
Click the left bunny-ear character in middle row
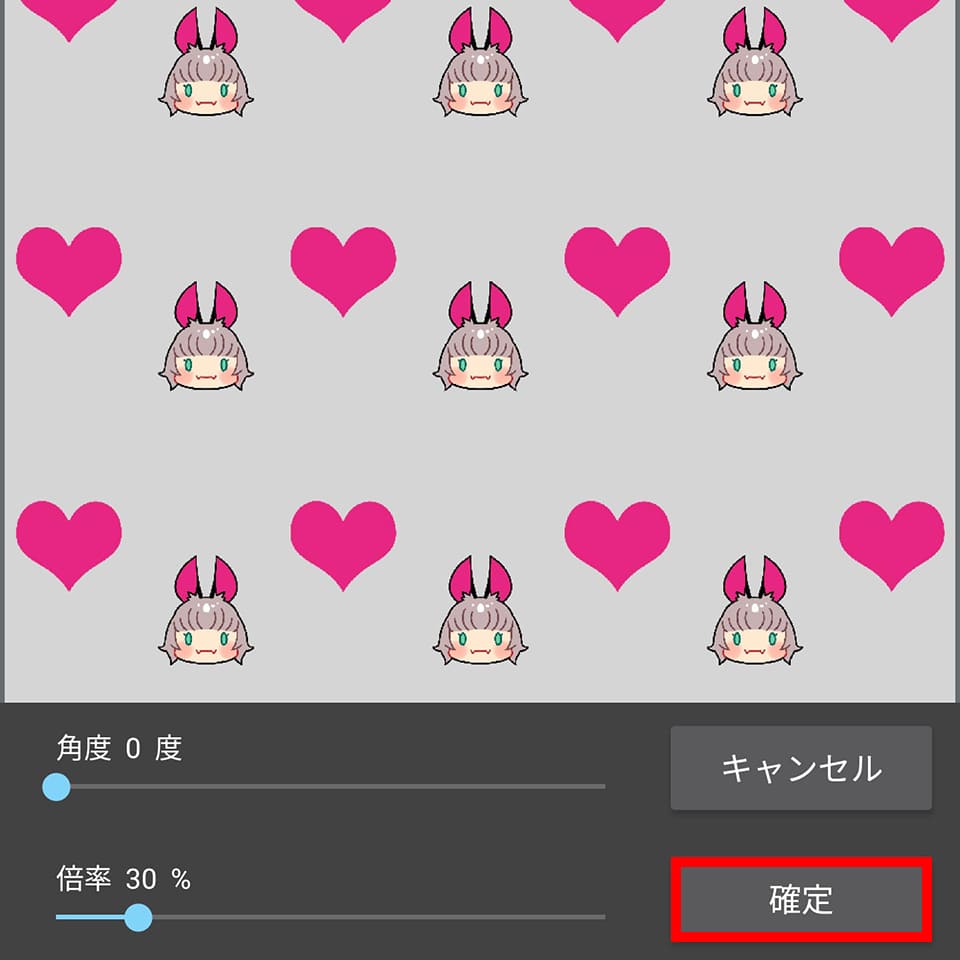(x=206, y=336)
